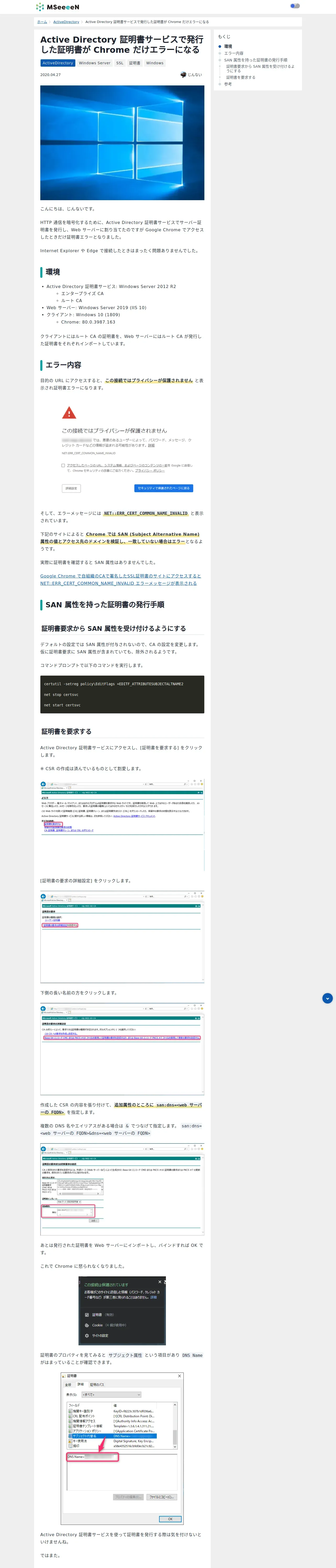Jump to 証明書要求から SAN 属性 contents entry
336x1568 pixels.
(260, 68)
